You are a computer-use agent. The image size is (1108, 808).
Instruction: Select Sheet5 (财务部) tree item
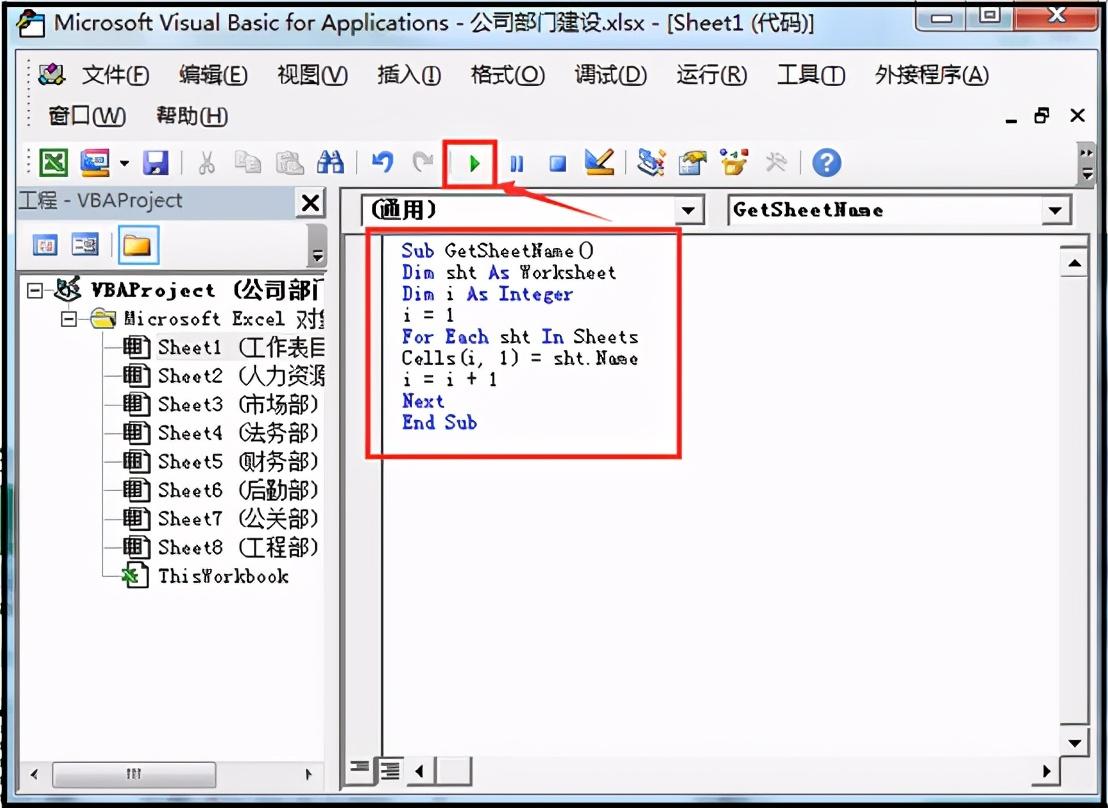click(x=220, y=462)
